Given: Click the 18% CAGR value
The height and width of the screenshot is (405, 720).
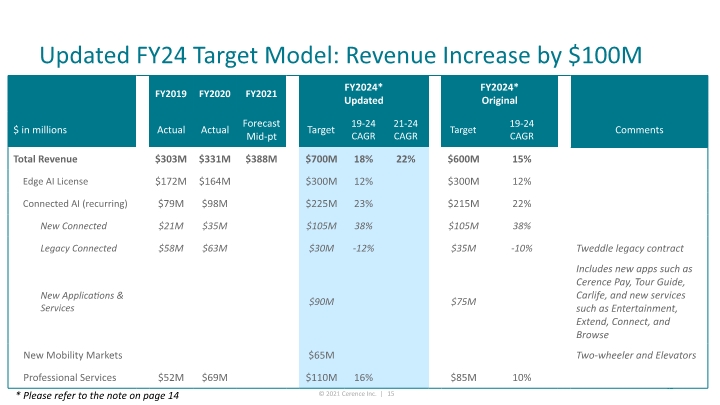Looking at the screenshot, I should (363, 159).
